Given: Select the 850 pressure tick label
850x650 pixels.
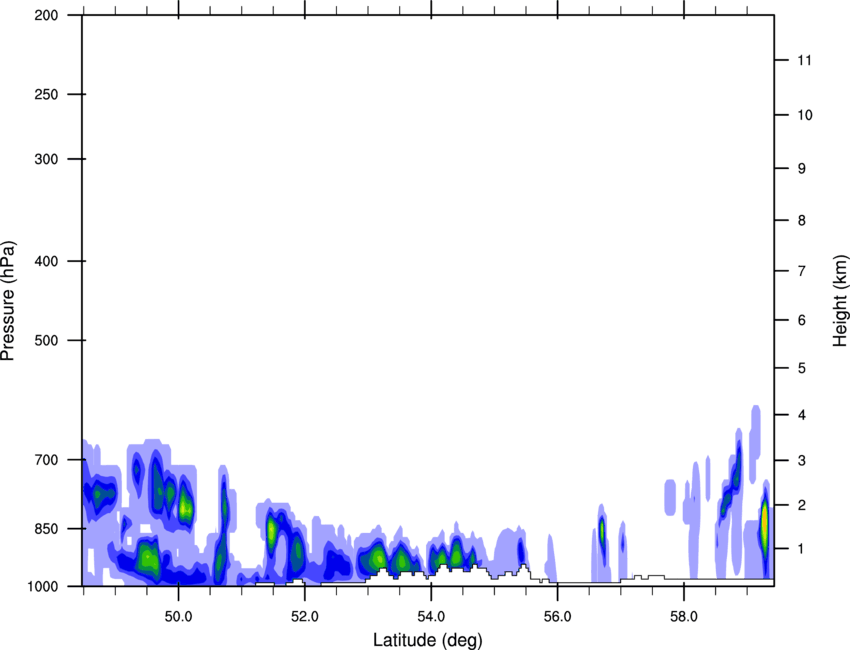Looking at the screenshot, I should [47, 529].
